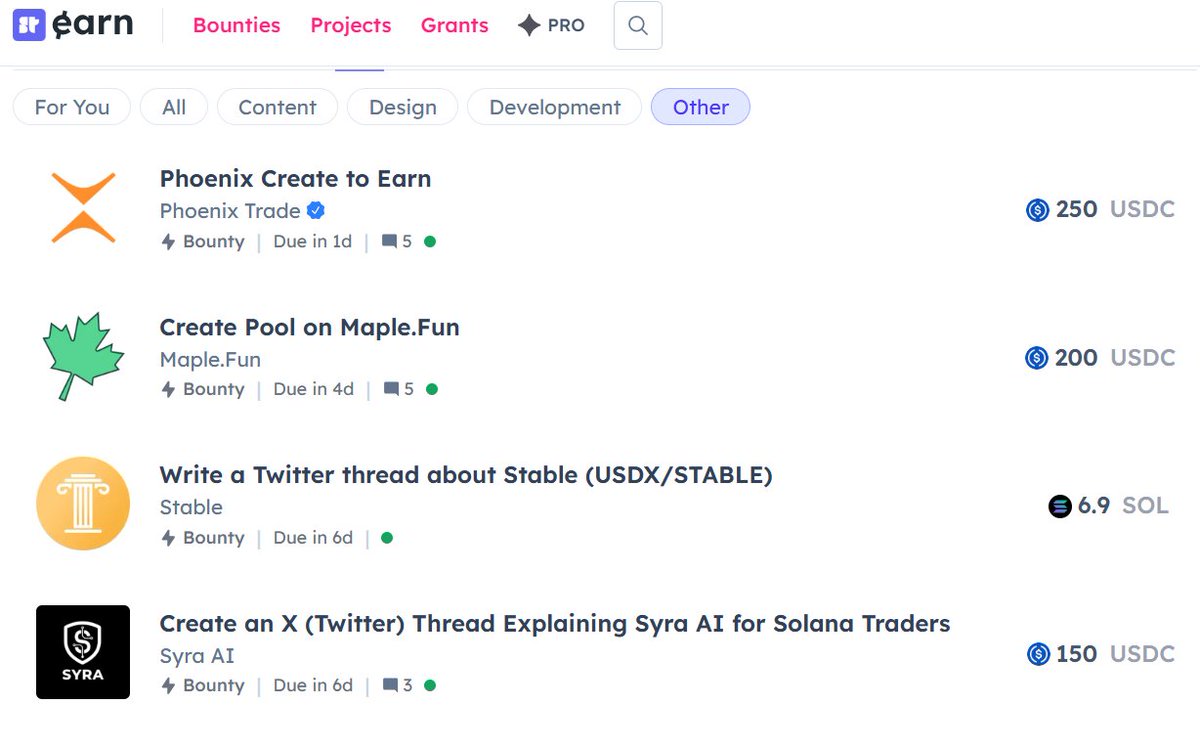
Task: Select the For You filter
Action: tap(72, 107)
